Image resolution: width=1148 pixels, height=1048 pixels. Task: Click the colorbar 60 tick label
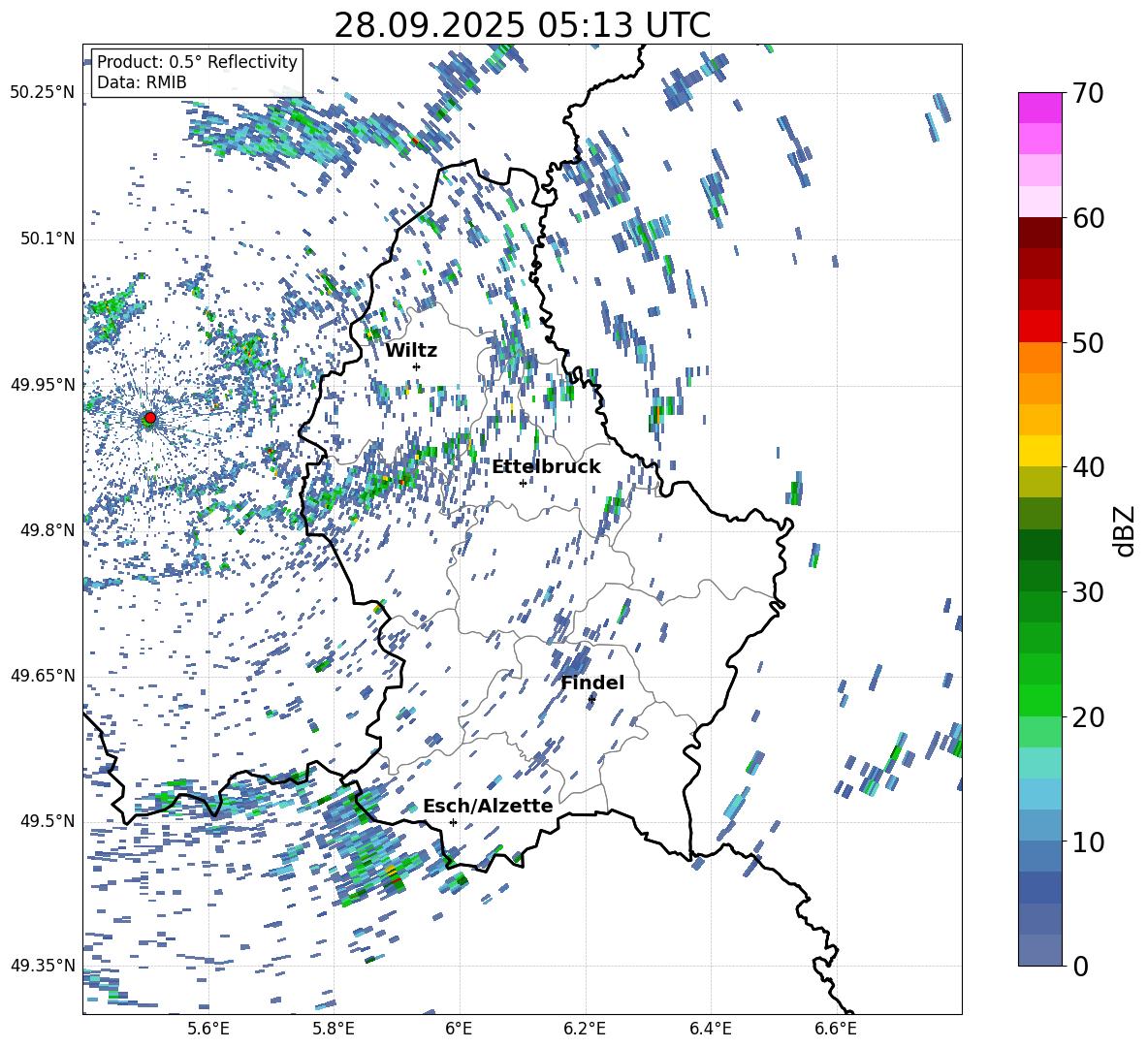(x=1088, y=218)
